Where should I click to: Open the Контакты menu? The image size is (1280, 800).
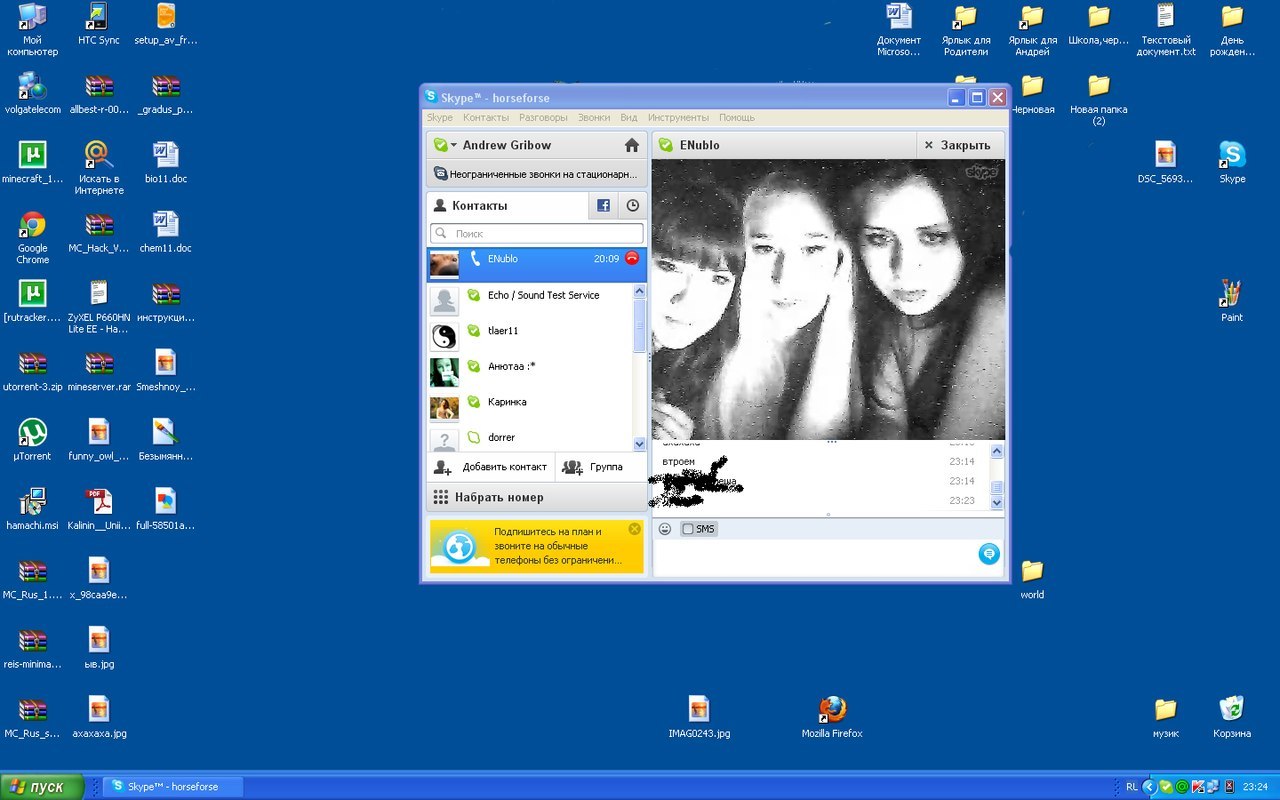pyautogui.click(x=486, y=118)
